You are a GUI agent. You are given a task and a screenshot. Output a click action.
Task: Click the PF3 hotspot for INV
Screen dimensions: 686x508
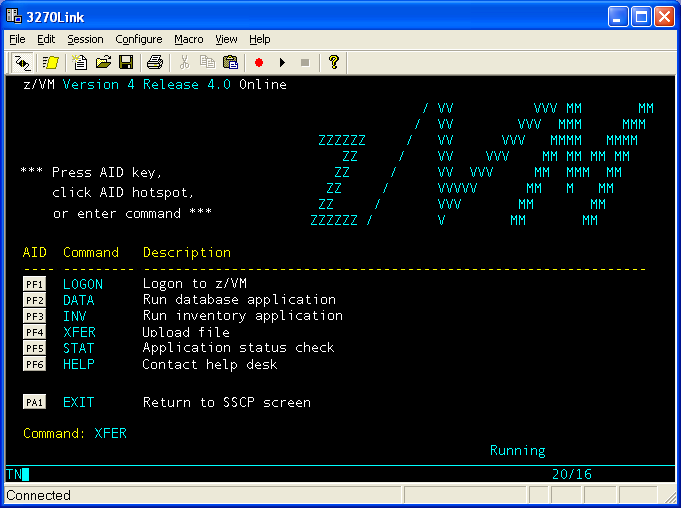pyautogui.click(x=34, y=316)
